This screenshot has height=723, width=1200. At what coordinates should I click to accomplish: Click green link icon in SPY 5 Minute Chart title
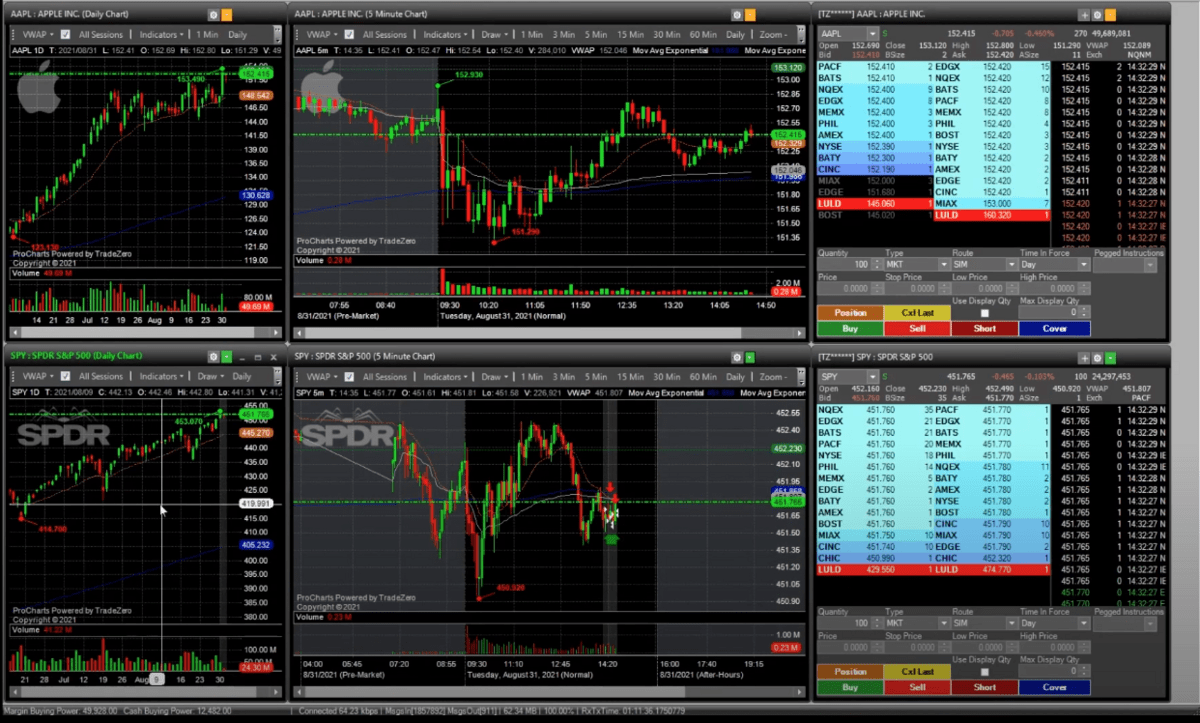point(749,356)
